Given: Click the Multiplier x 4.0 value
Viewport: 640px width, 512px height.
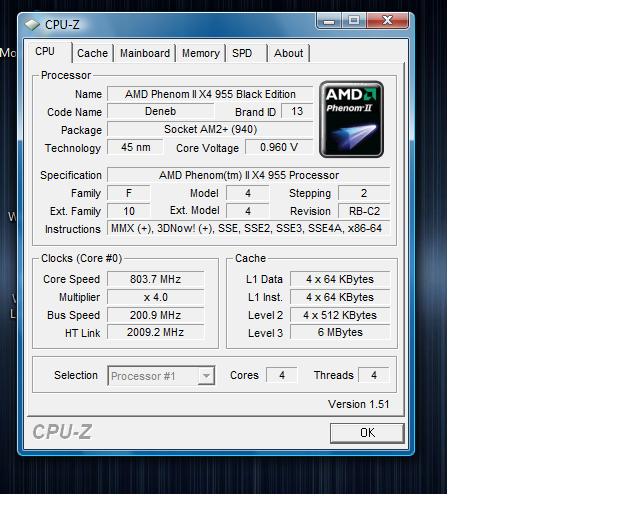Looking at the screenshot, I should click(156, 297).
